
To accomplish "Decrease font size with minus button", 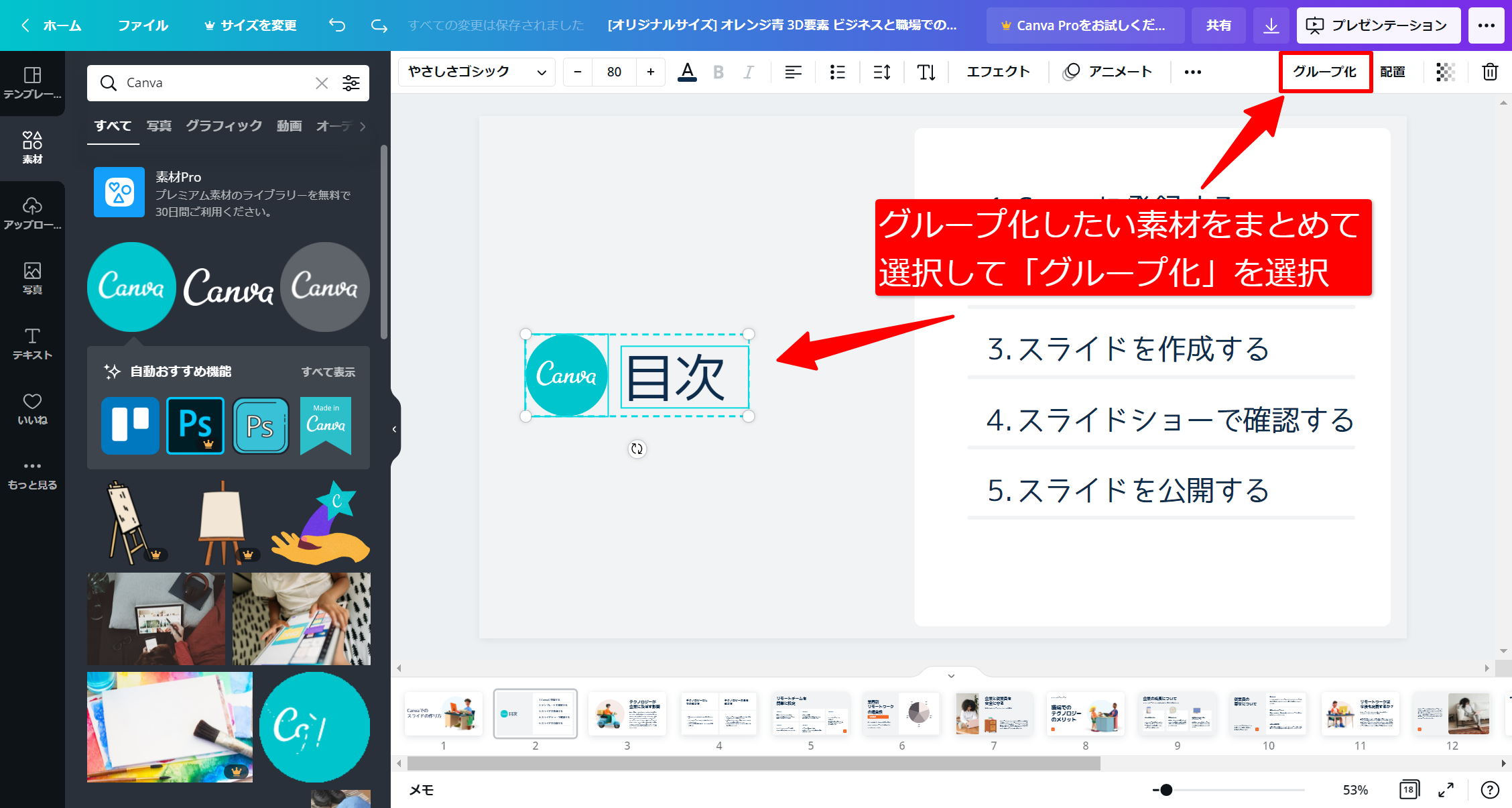I will (578, 72).
